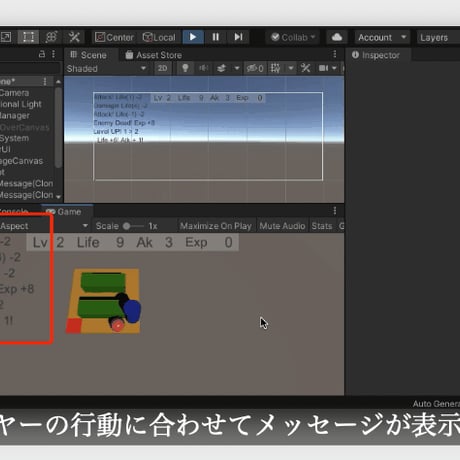
Task: Open the cloud services icon
Action: point(337,37)
